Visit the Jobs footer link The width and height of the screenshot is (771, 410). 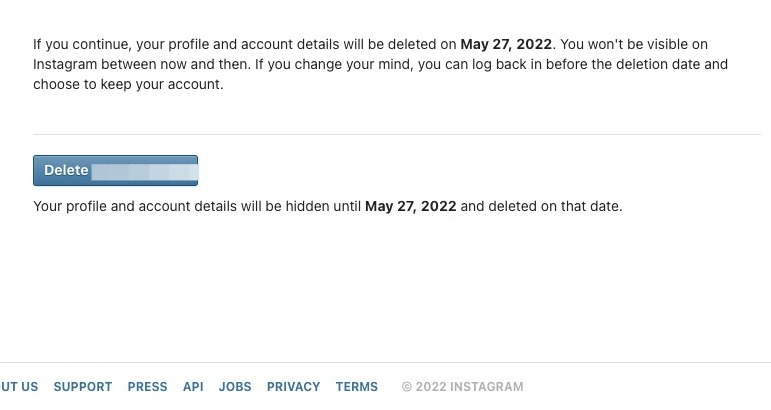tap(235, 387)
